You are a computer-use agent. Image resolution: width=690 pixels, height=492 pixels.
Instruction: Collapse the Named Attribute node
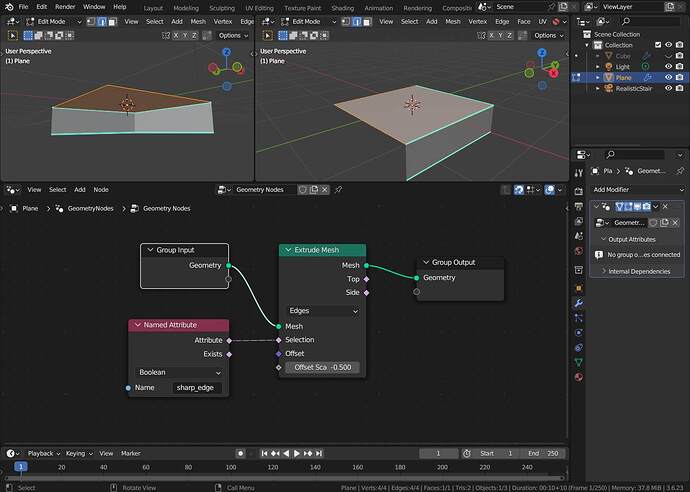coord(138,325)
